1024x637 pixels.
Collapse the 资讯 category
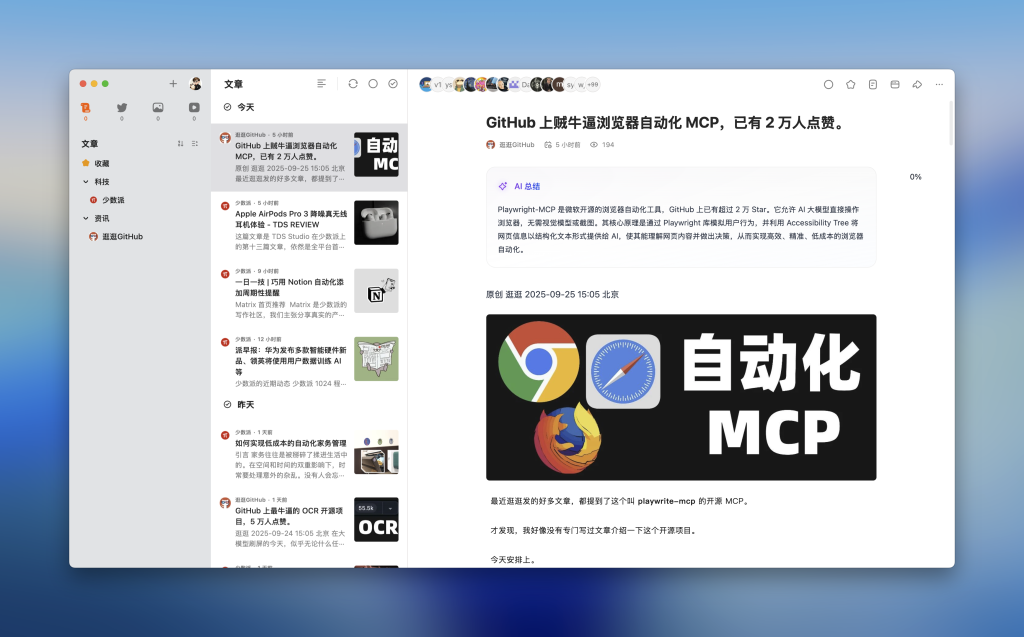(86, 218)
